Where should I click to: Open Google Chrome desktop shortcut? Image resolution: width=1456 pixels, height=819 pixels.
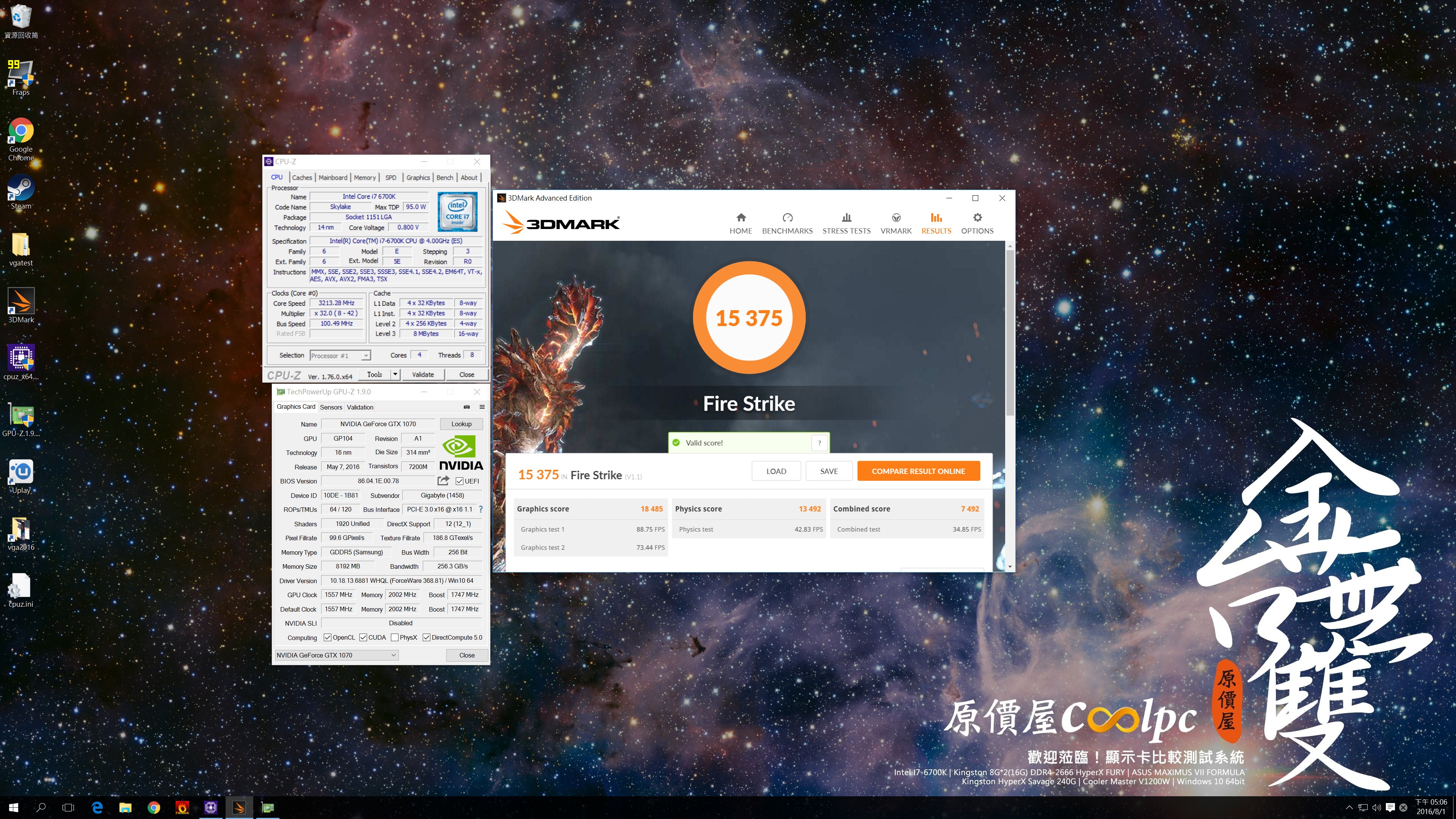tap(21, 139)
